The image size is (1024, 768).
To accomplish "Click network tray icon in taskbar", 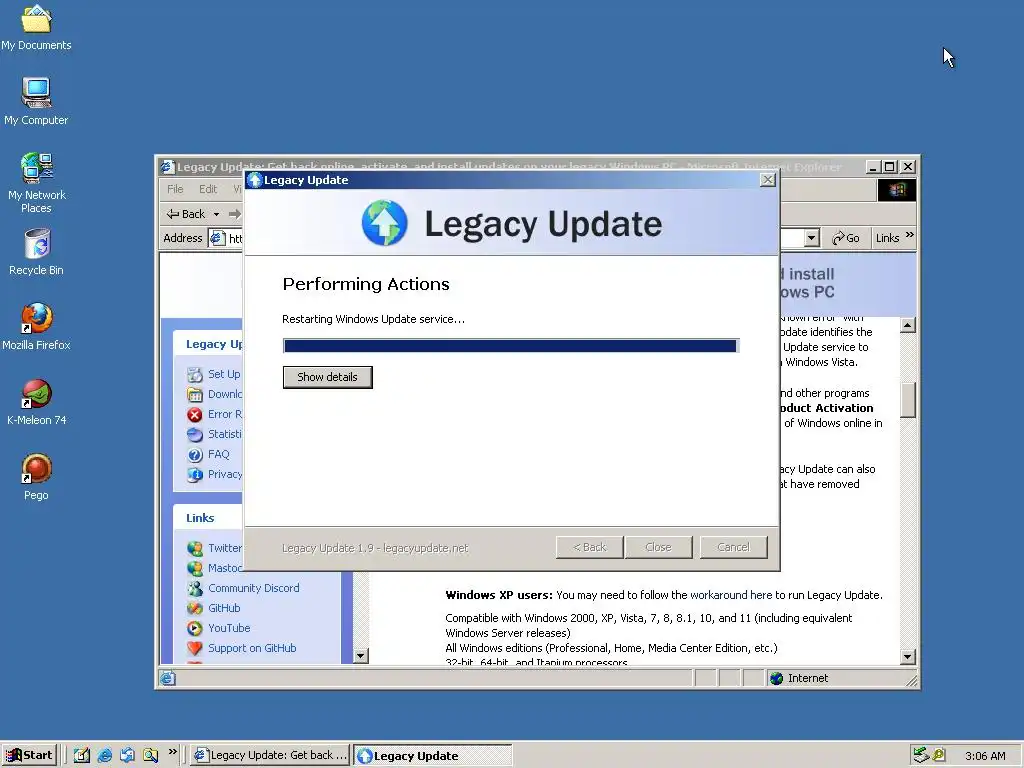I will (x=921, y=755).
